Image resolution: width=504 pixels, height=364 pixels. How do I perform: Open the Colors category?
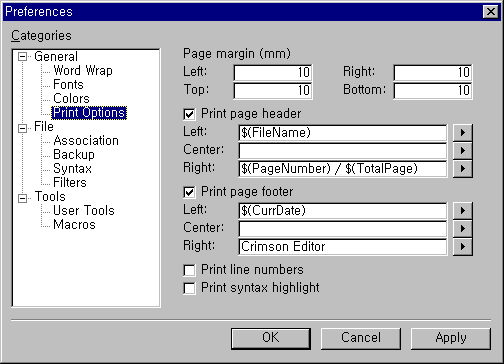[71, 98]
